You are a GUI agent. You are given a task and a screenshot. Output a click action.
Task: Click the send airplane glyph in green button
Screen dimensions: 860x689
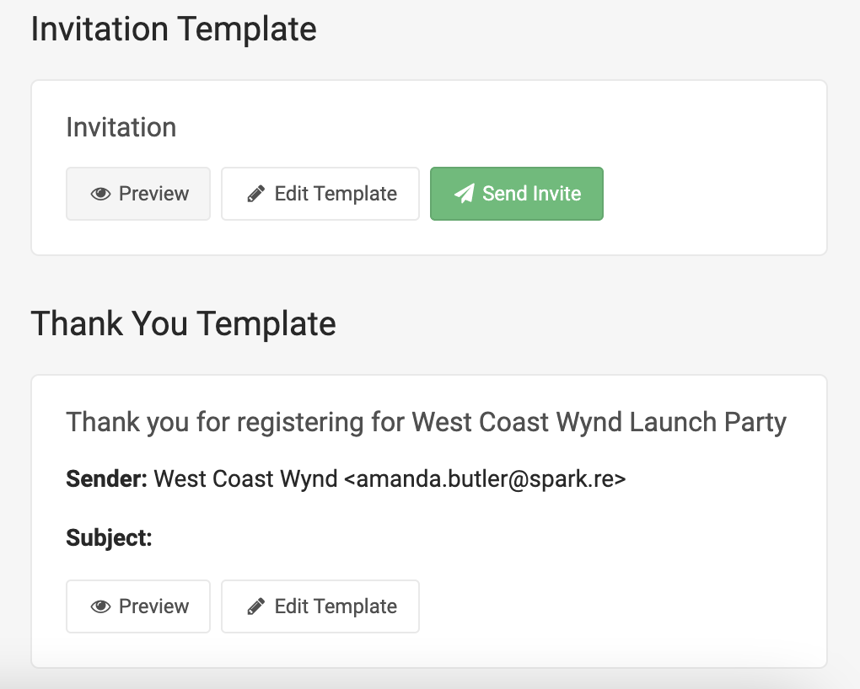coord(466,194)
